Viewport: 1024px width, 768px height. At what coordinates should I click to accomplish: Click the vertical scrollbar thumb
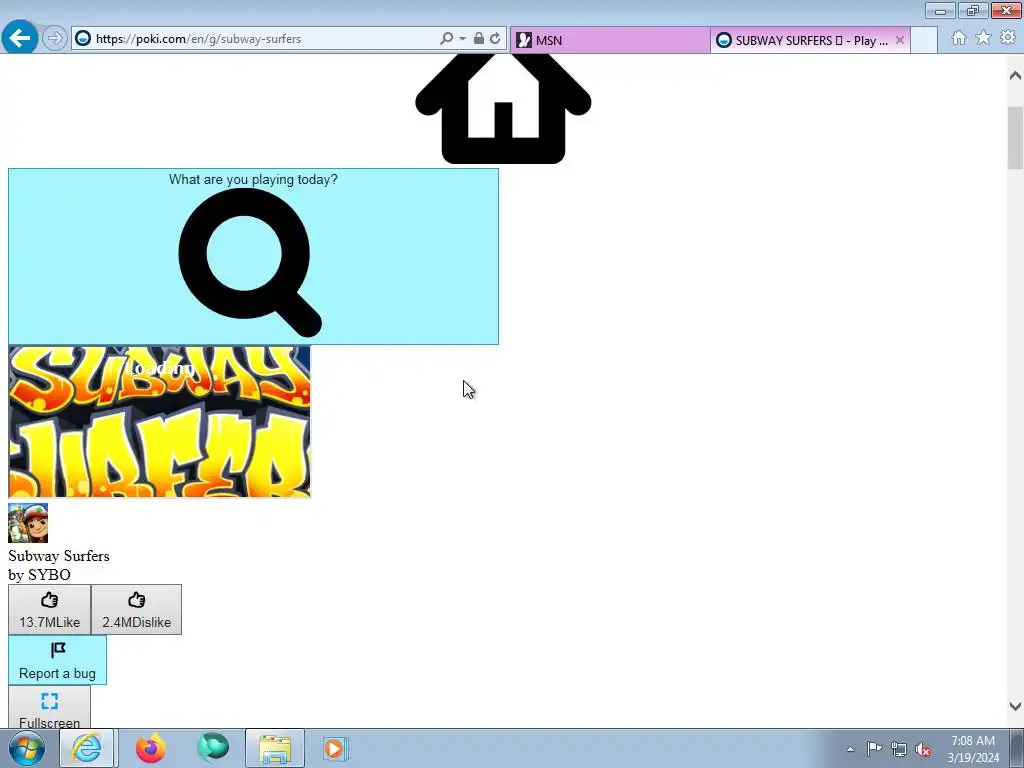tap(1015, 138)
